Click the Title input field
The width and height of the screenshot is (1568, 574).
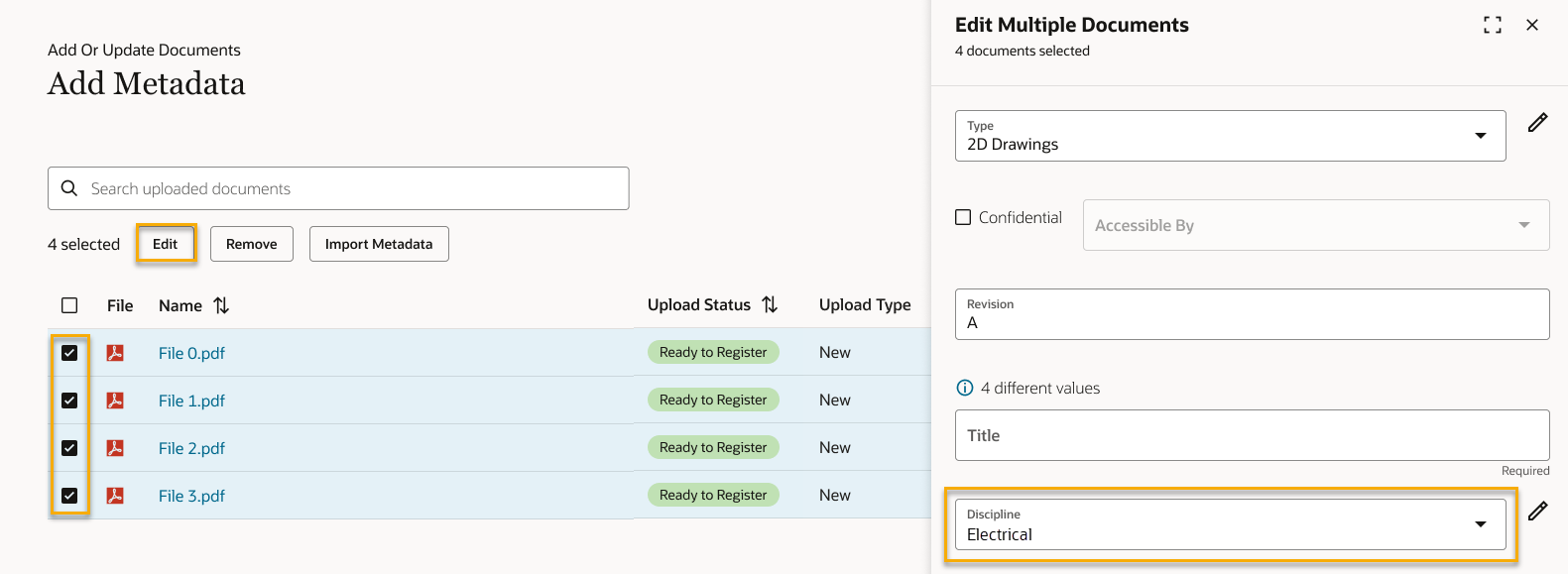pyautogui.click(x=1252, y=435)
